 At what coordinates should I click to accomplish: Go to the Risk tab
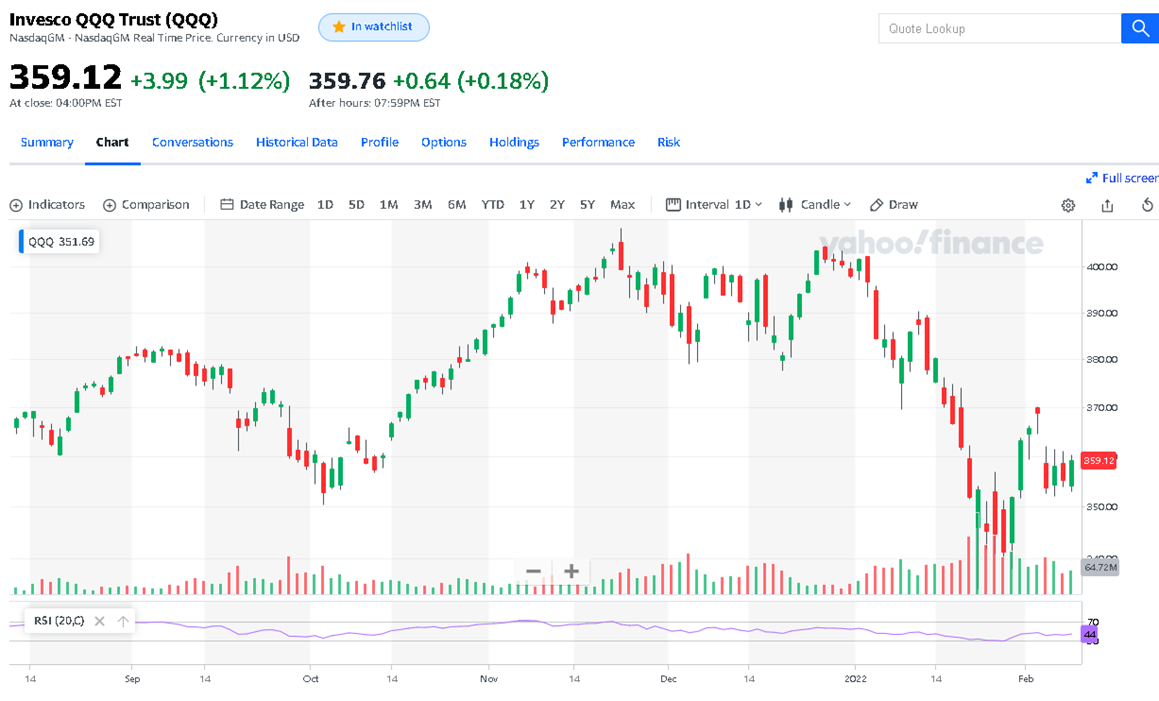(668, 142)
